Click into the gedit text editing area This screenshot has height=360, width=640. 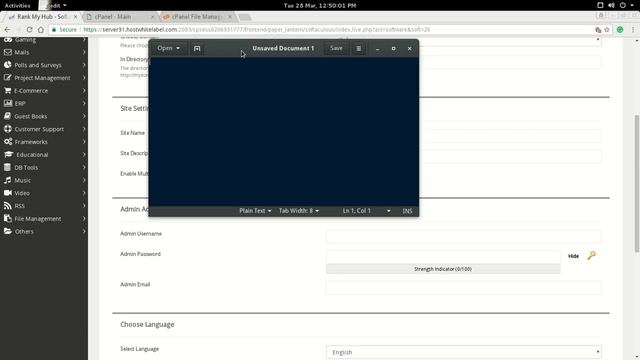pos(284,131)
